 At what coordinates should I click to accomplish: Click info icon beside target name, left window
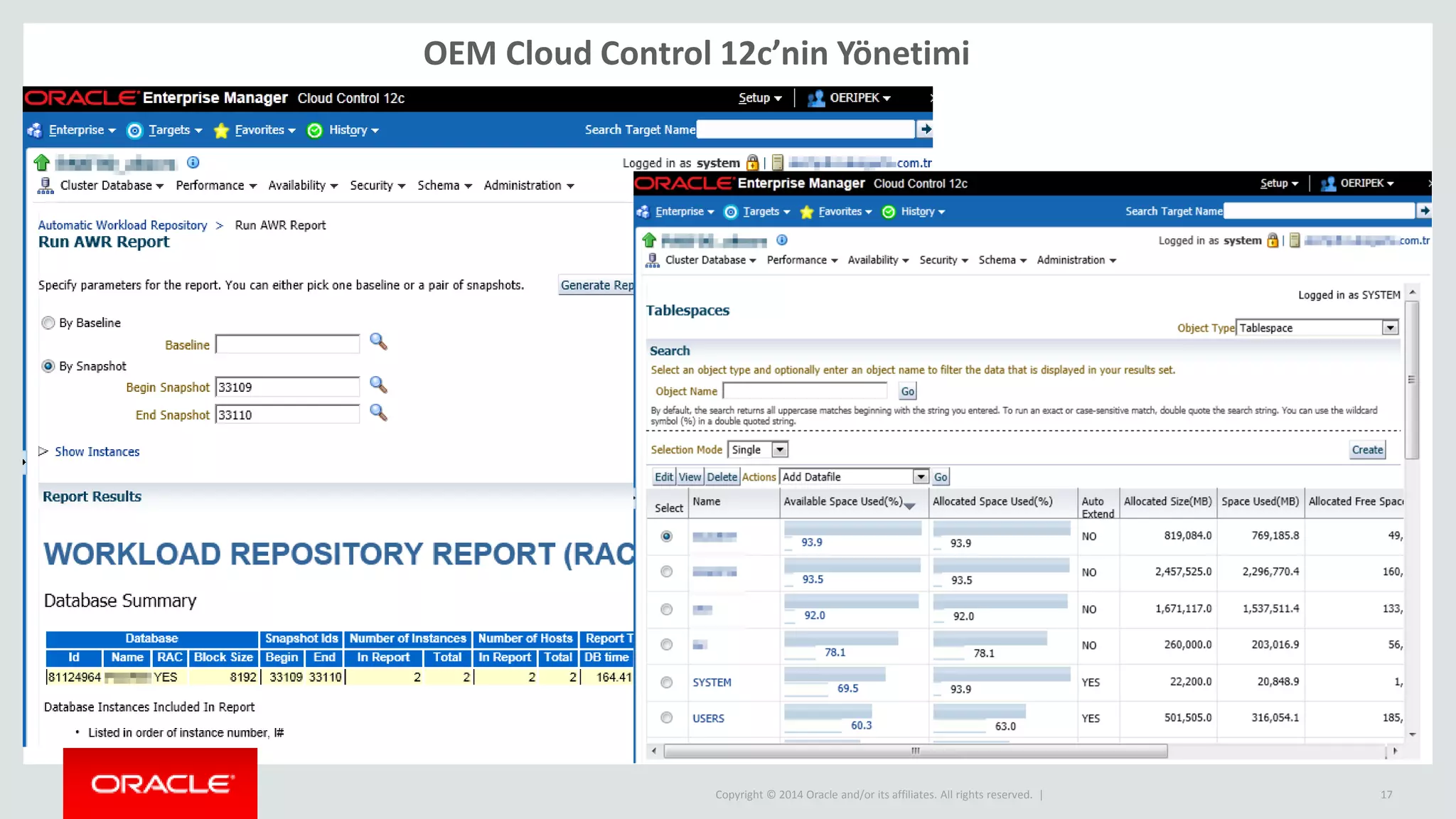(x=193, y=163)
